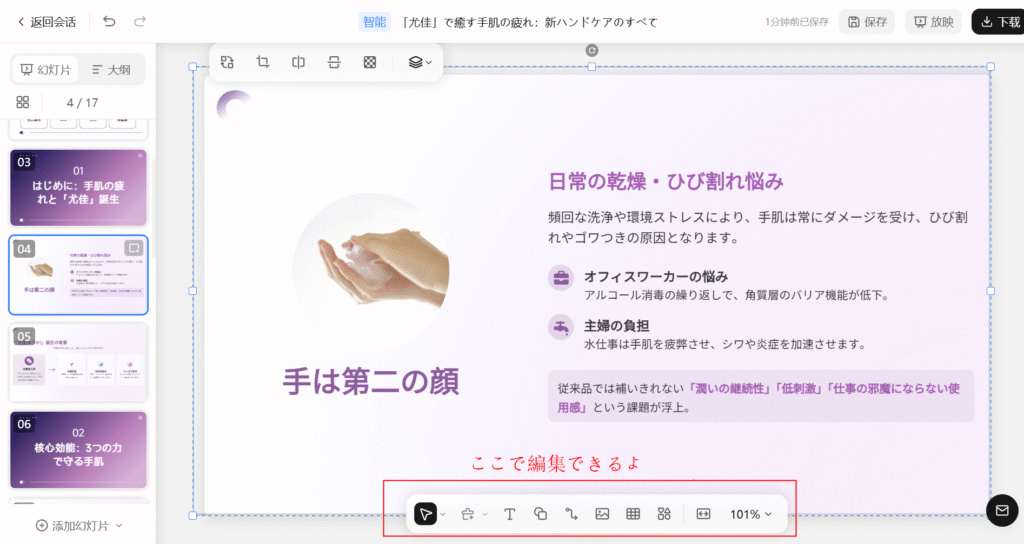
Task: Pick the connector line tool
Action: tap(571, 514)
